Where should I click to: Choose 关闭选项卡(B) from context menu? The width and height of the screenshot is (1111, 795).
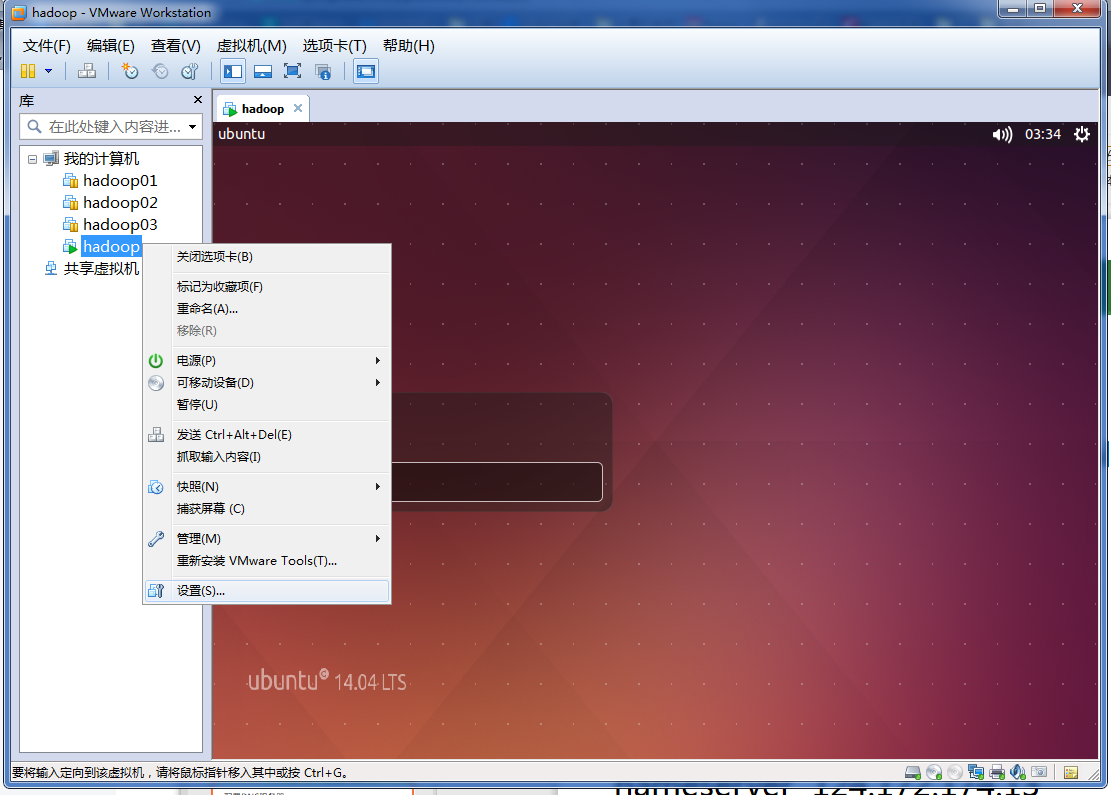click(x=267, y=256)
